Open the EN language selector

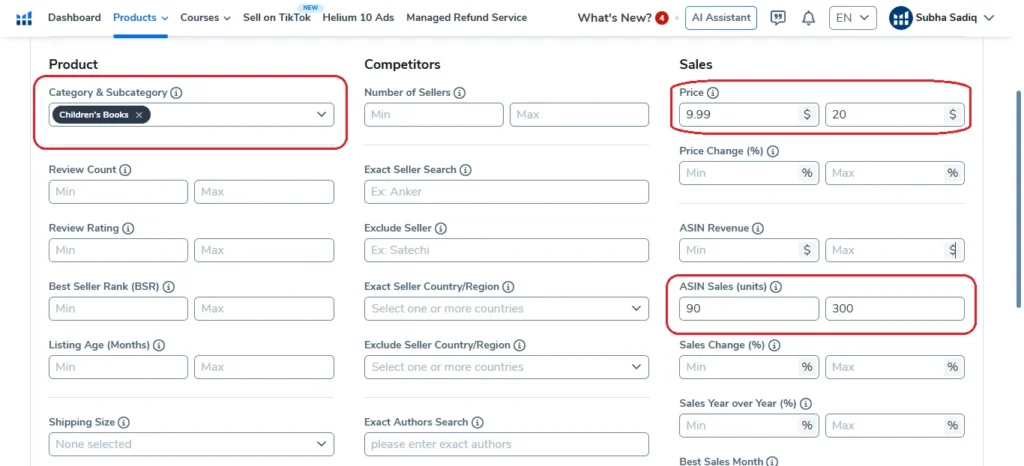[x=852, y=18]
